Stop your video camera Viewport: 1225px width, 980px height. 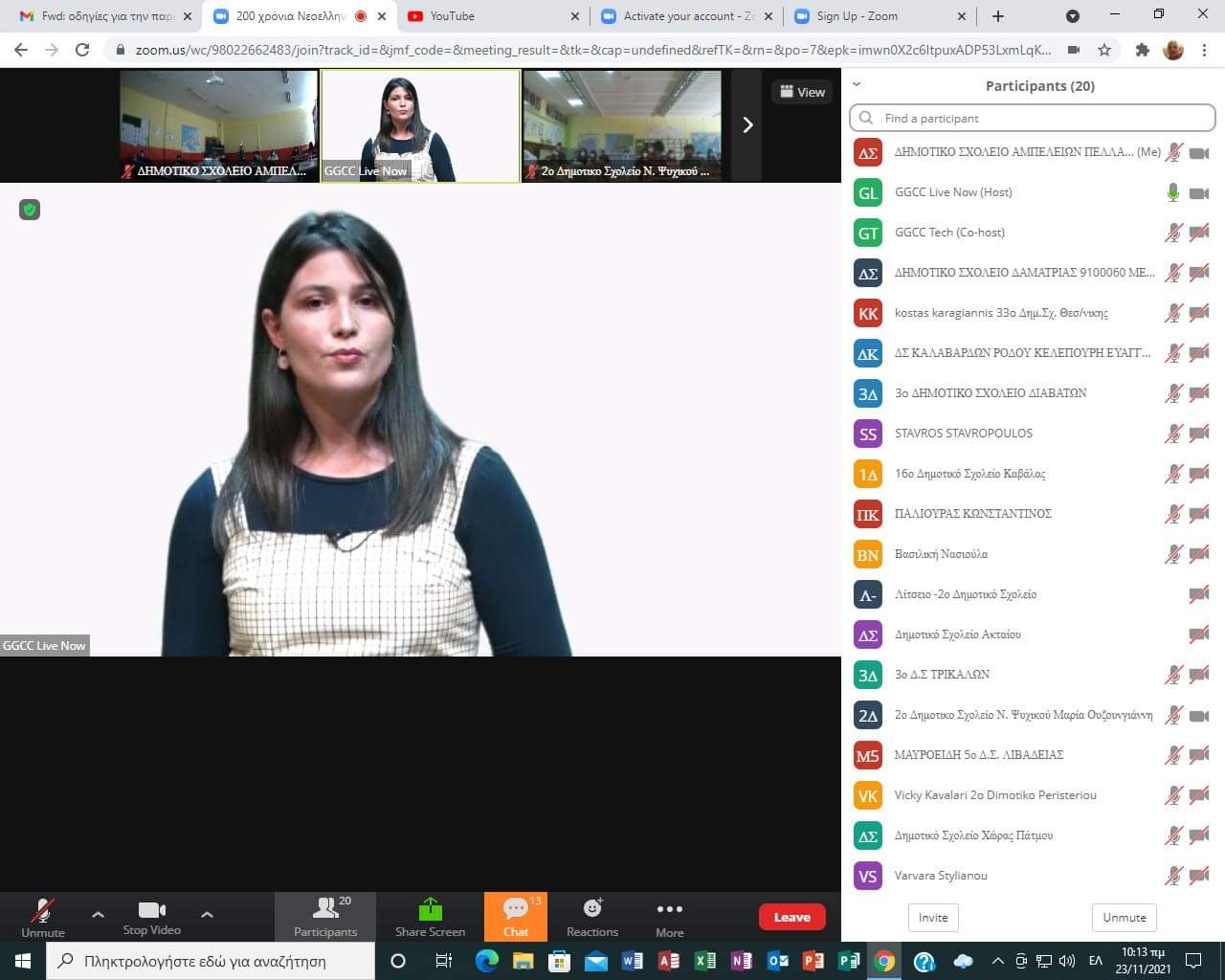(x=151, y=916)
